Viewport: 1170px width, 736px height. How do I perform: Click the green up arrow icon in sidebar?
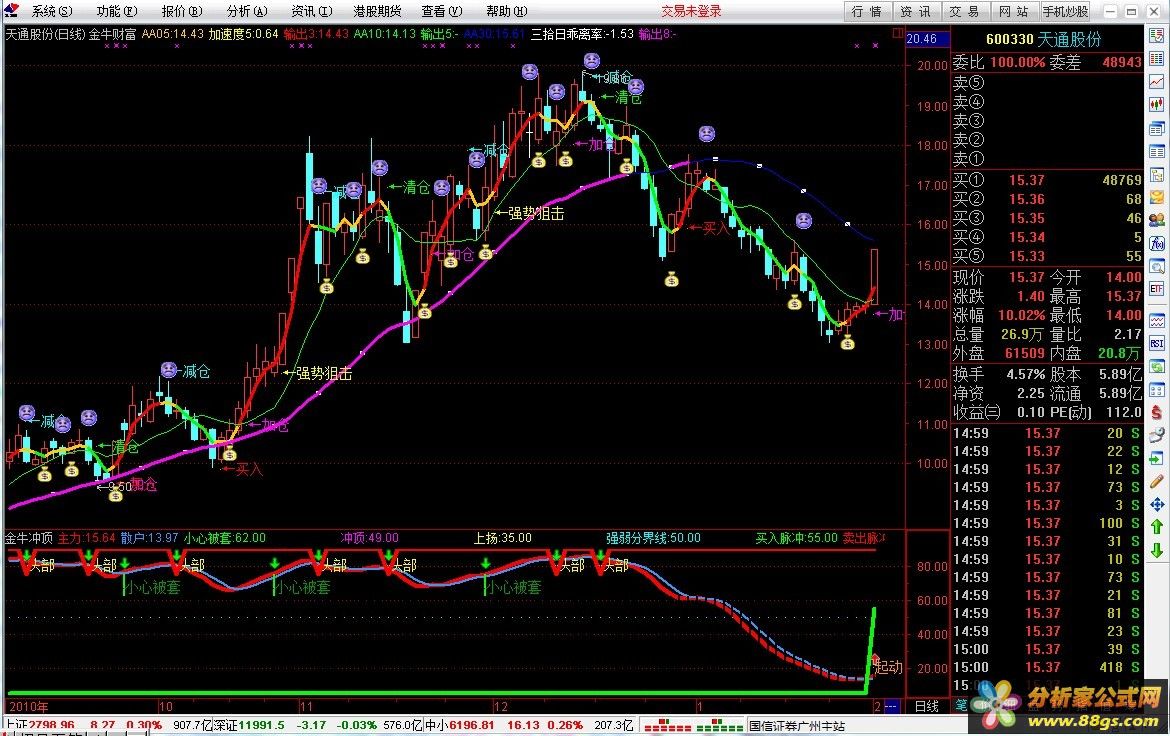1157,527
